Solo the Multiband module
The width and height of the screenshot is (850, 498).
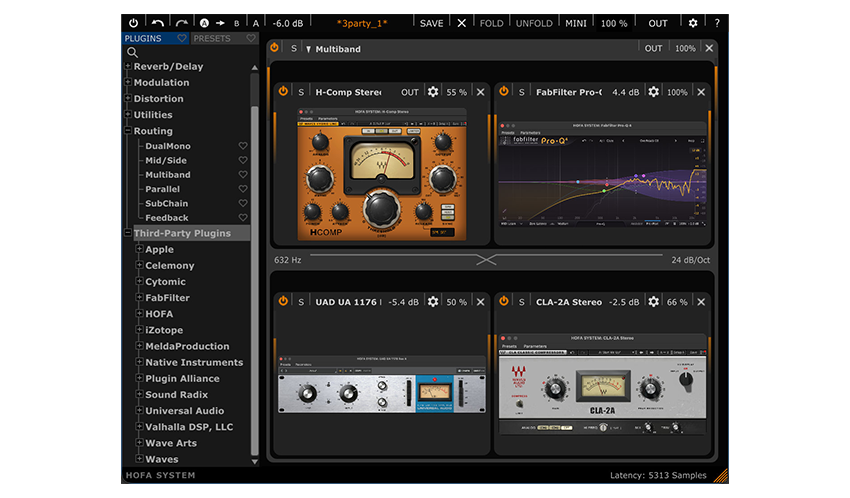[294, 48]
